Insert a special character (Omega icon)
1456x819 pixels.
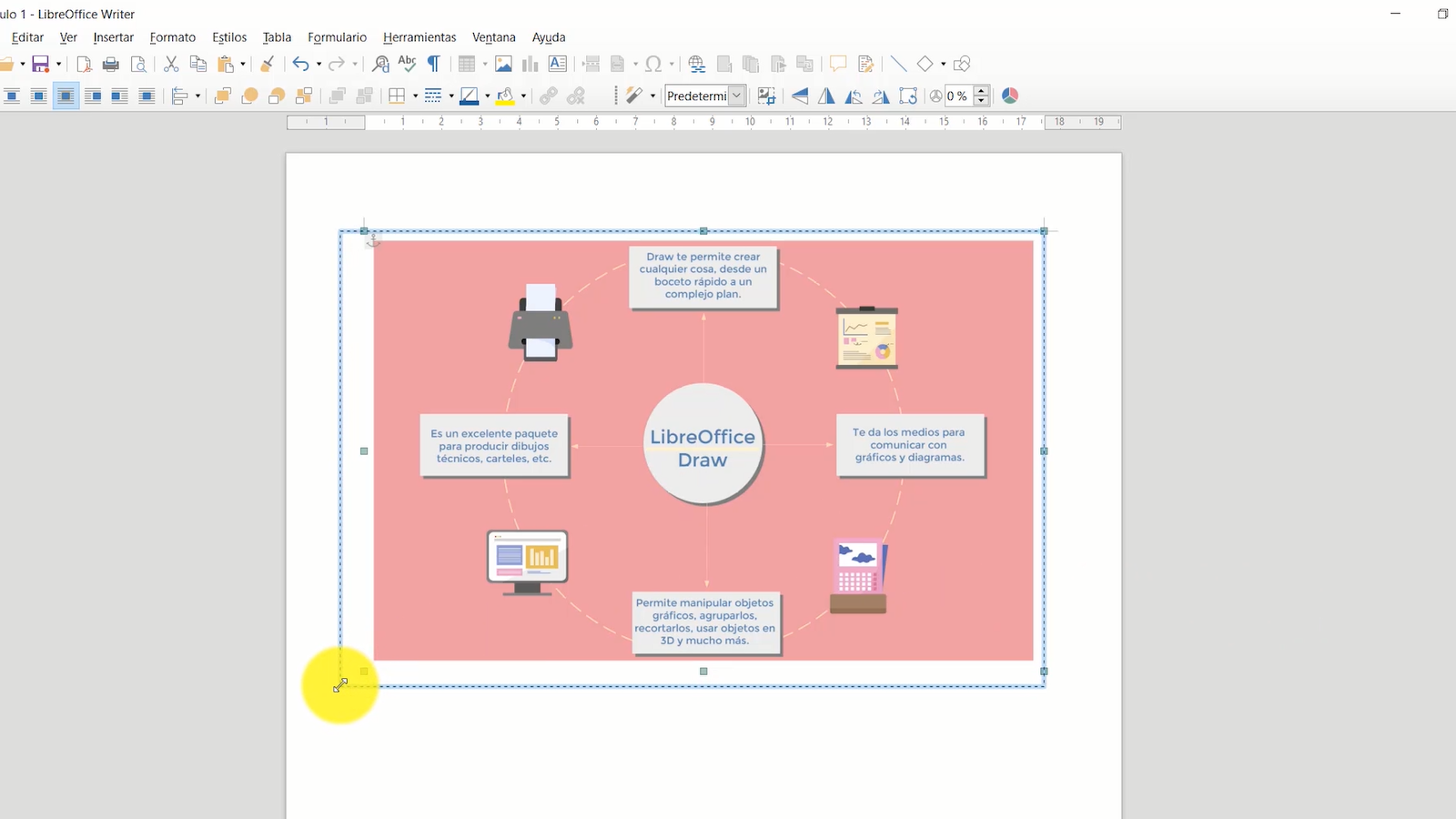pos(653,64)
